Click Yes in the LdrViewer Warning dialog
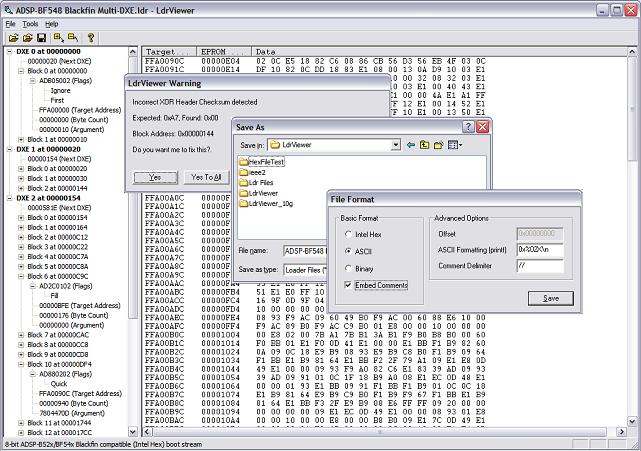This screenshot has width=641, height=451. point(155,177)
